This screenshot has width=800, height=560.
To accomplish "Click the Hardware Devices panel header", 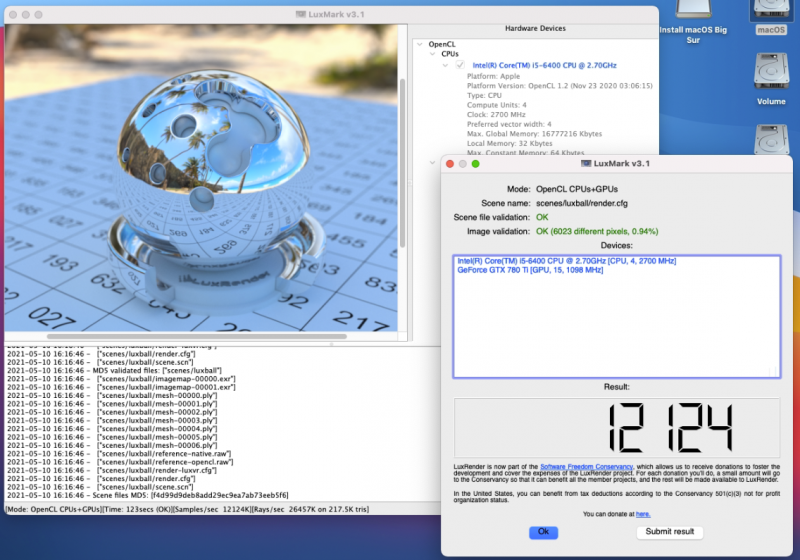I will tap(535, 29).
